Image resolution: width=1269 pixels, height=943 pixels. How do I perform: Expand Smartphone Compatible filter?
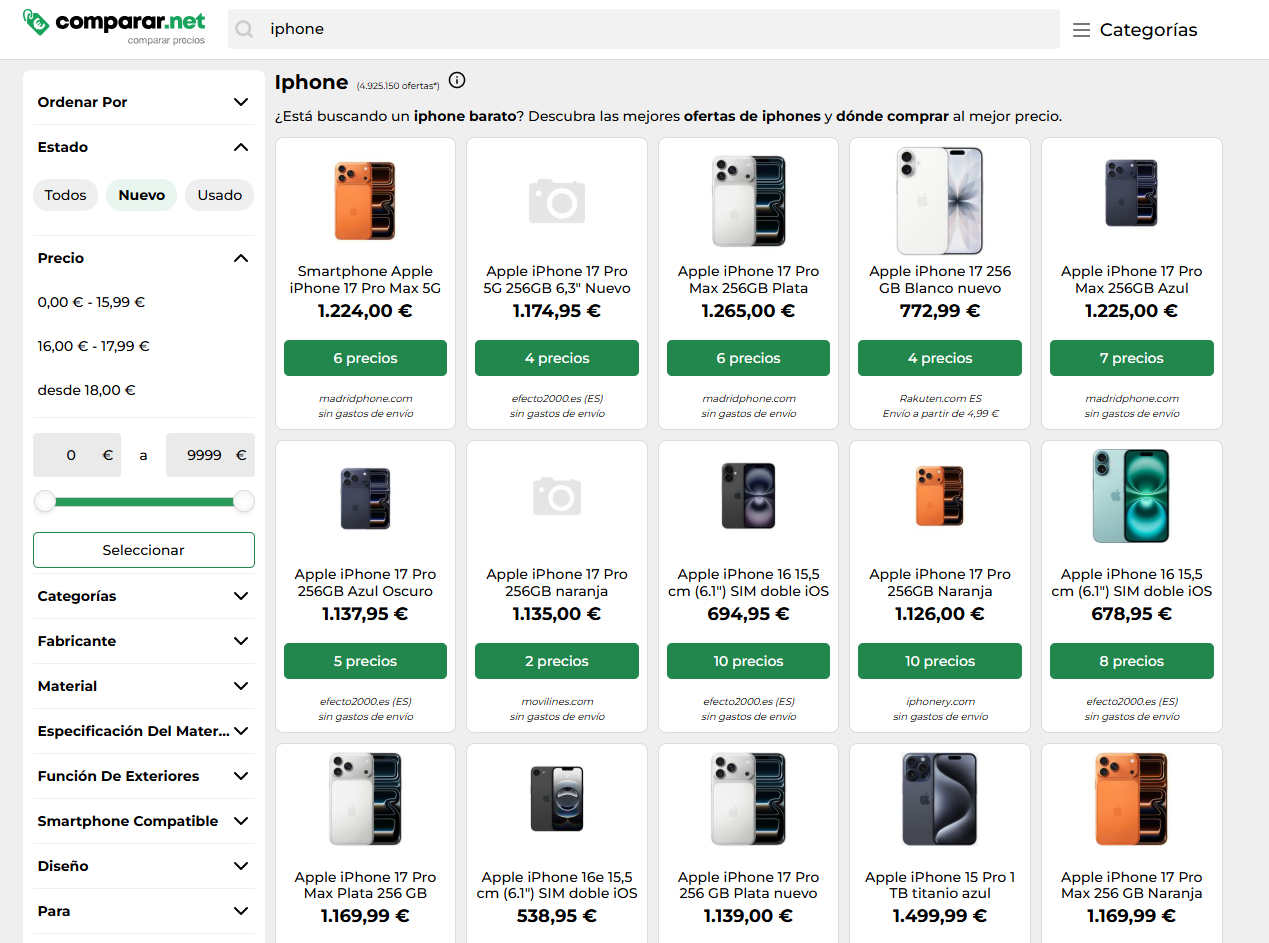point(144,821)
